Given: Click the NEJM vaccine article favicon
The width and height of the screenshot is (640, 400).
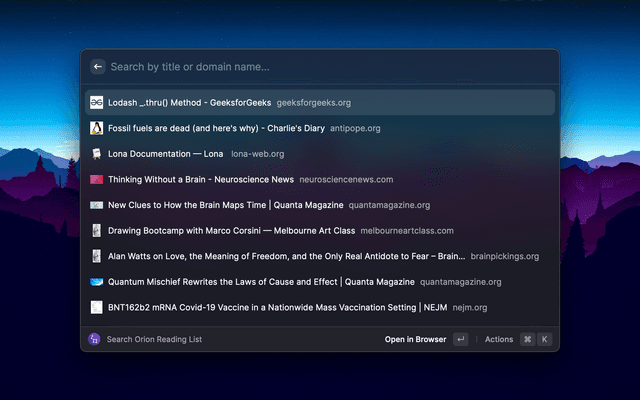Looking at the screenshot, I should click(96, 308).
